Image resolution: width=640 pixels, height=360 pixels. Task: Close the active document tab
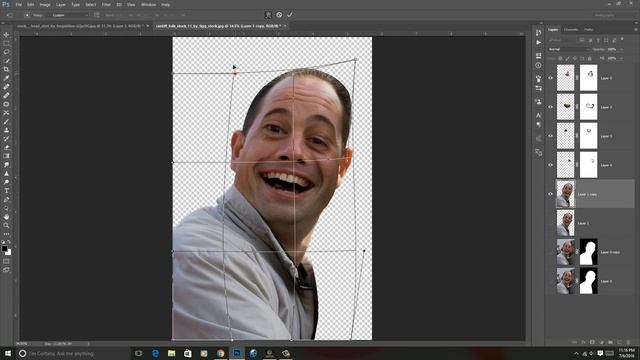pyautogui.click(x=285, y=26)
